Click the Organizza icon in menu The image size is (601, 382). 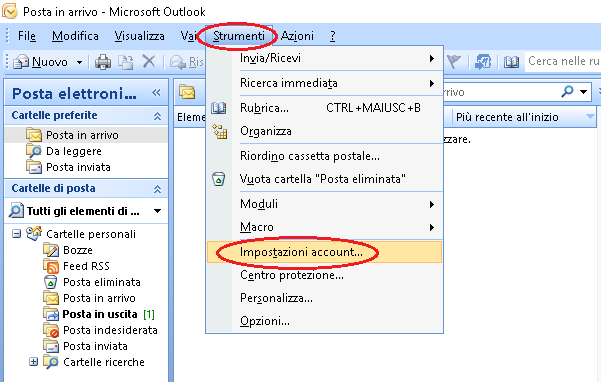[x=220, y=131]
